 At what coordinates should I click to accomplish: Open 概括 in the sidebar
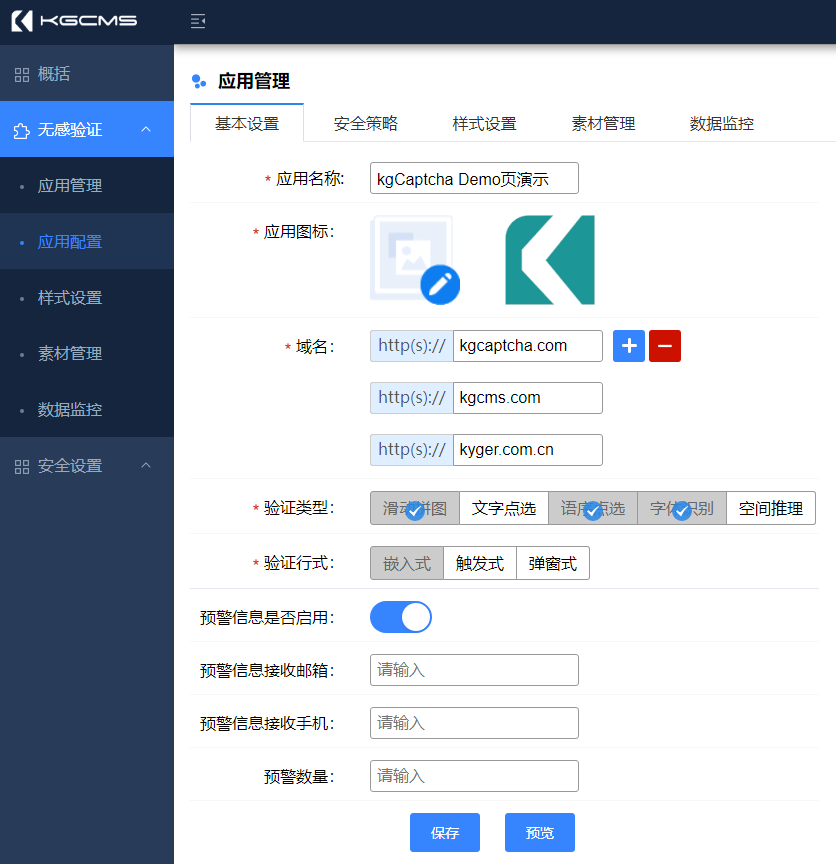pos(87,73)
